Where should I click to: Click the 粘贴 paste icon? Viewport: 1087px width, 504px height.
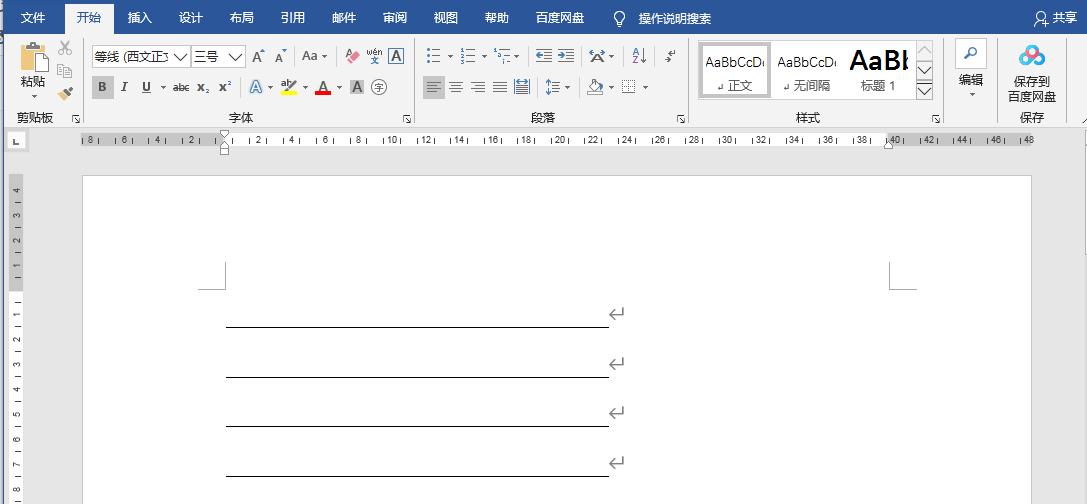click(33, 57)
